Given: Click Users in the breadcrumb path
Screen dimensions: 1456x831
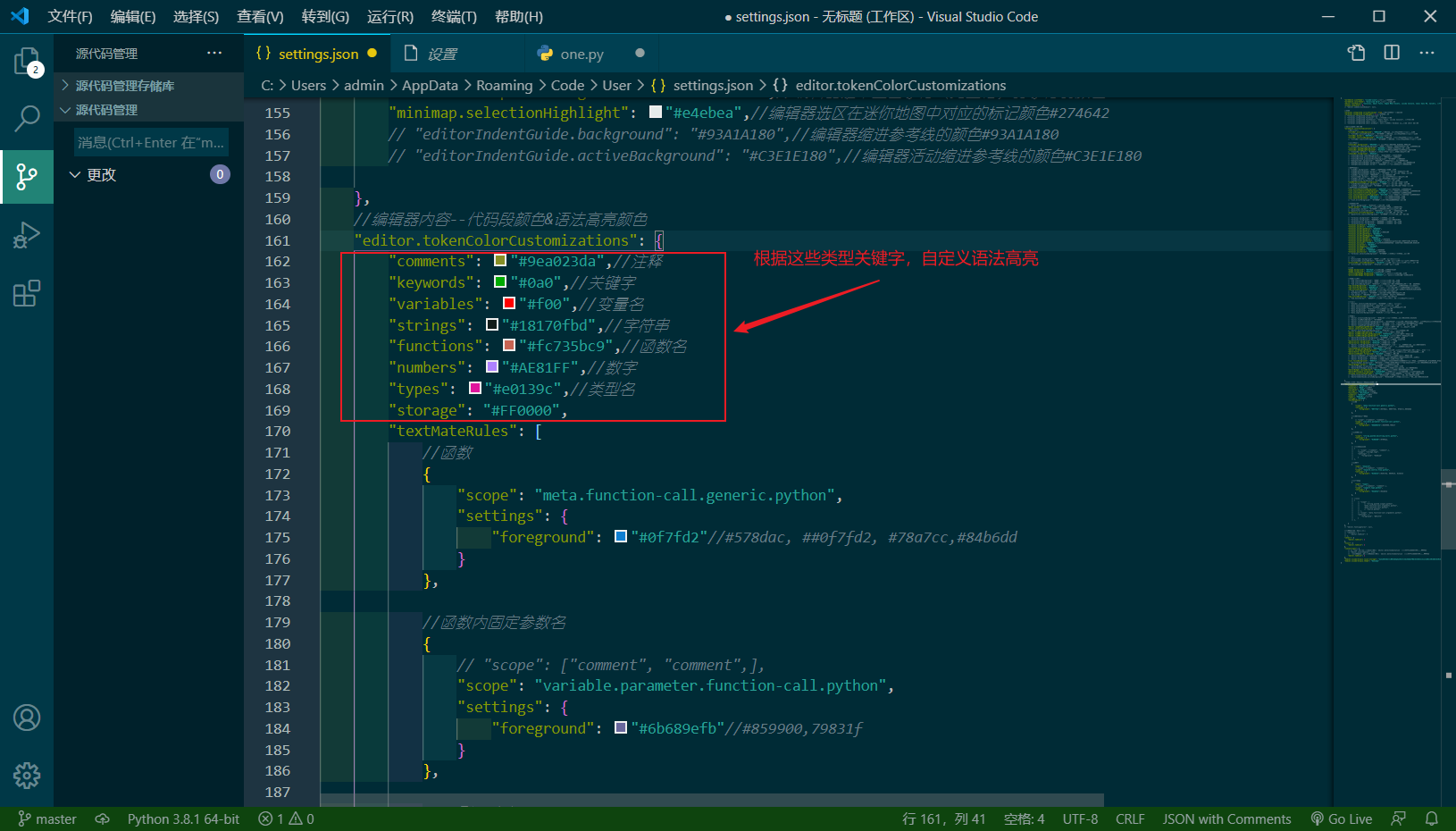Looking at the screenshot, I should point(308,85).
